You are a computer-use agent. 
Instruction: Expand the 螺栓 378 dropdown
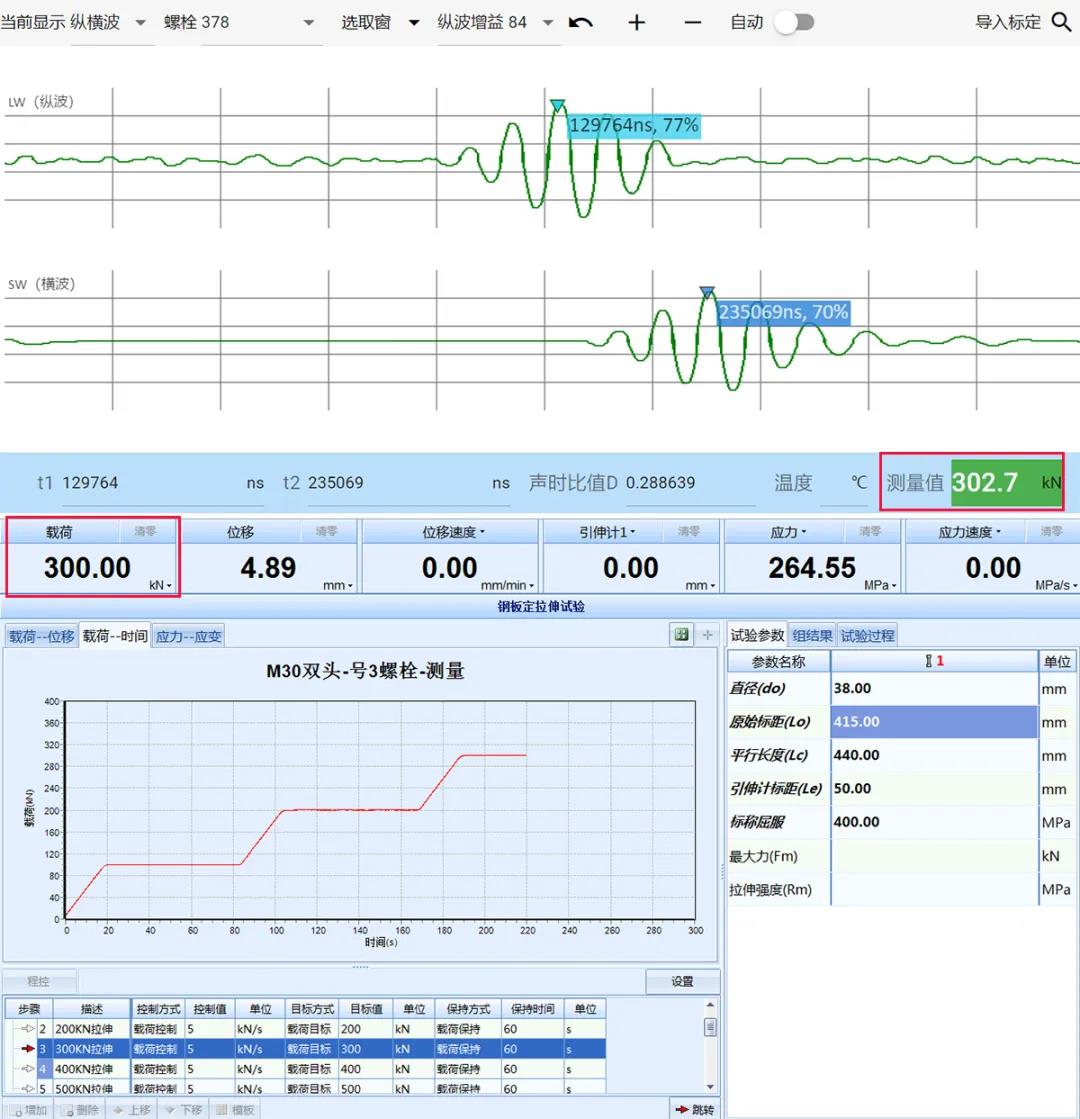point(308,22)
